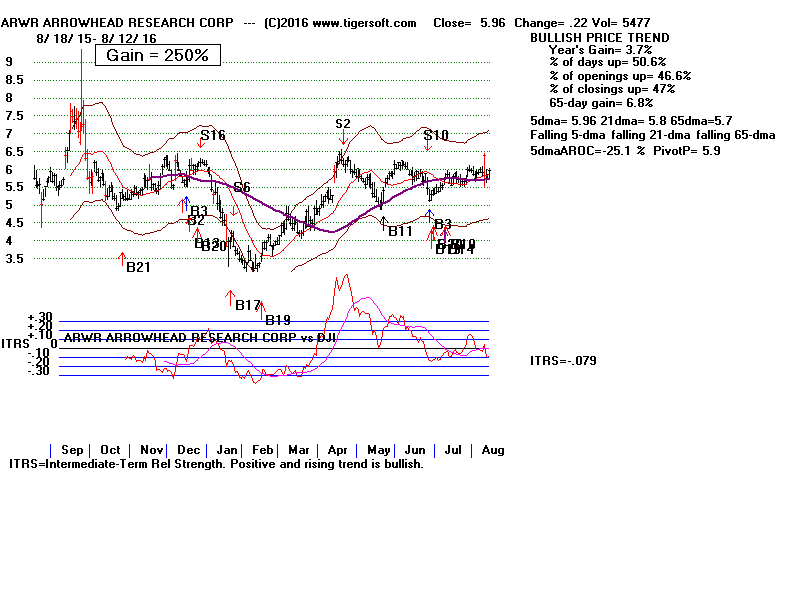Click the Gain = 250% box

158,55
